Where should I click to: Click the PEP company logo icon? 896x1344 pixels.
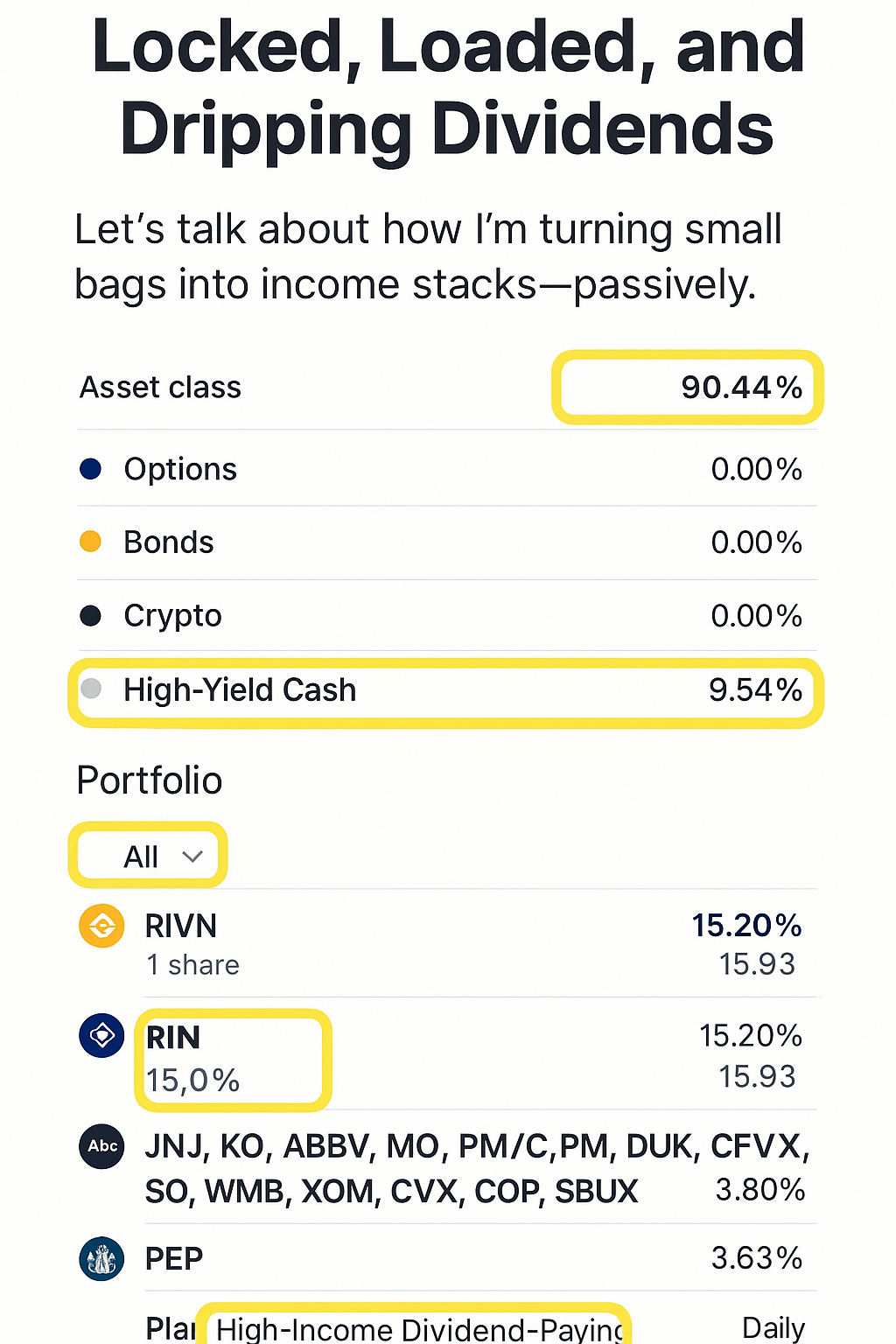tap(101, 1259)
